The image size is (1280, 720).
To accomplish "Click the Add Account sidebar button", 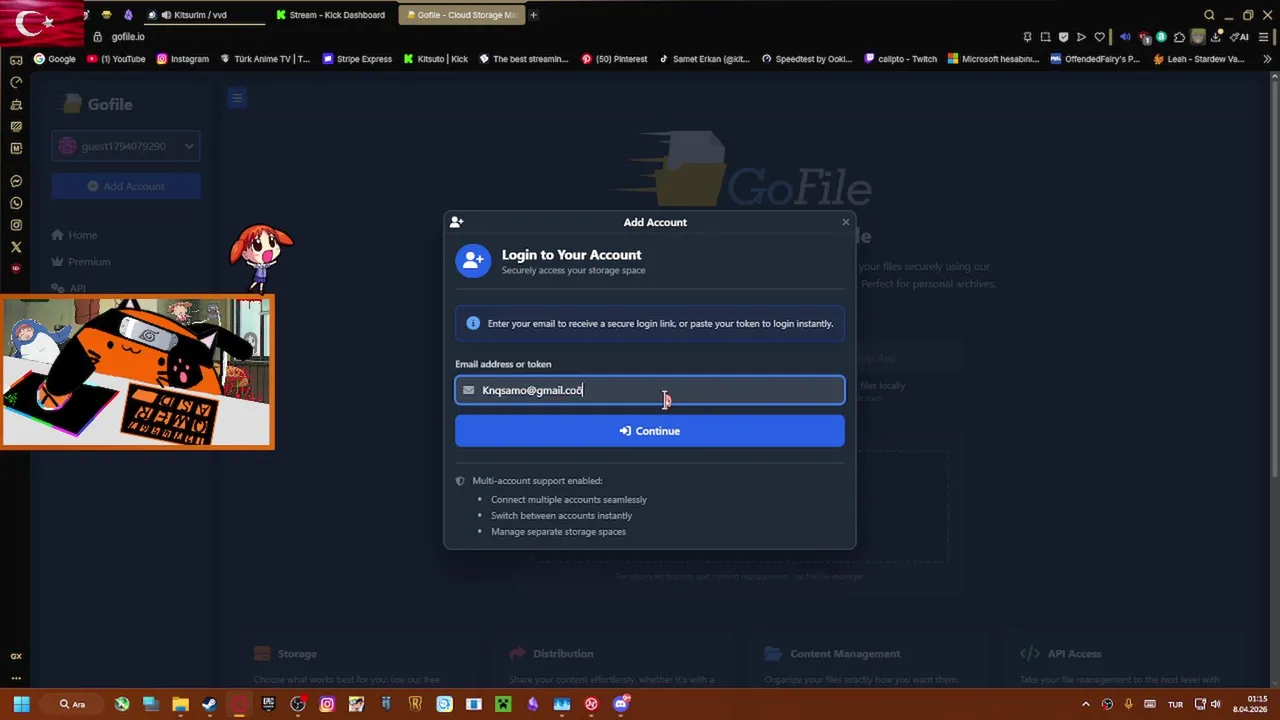I will click(x=126, y=186).
